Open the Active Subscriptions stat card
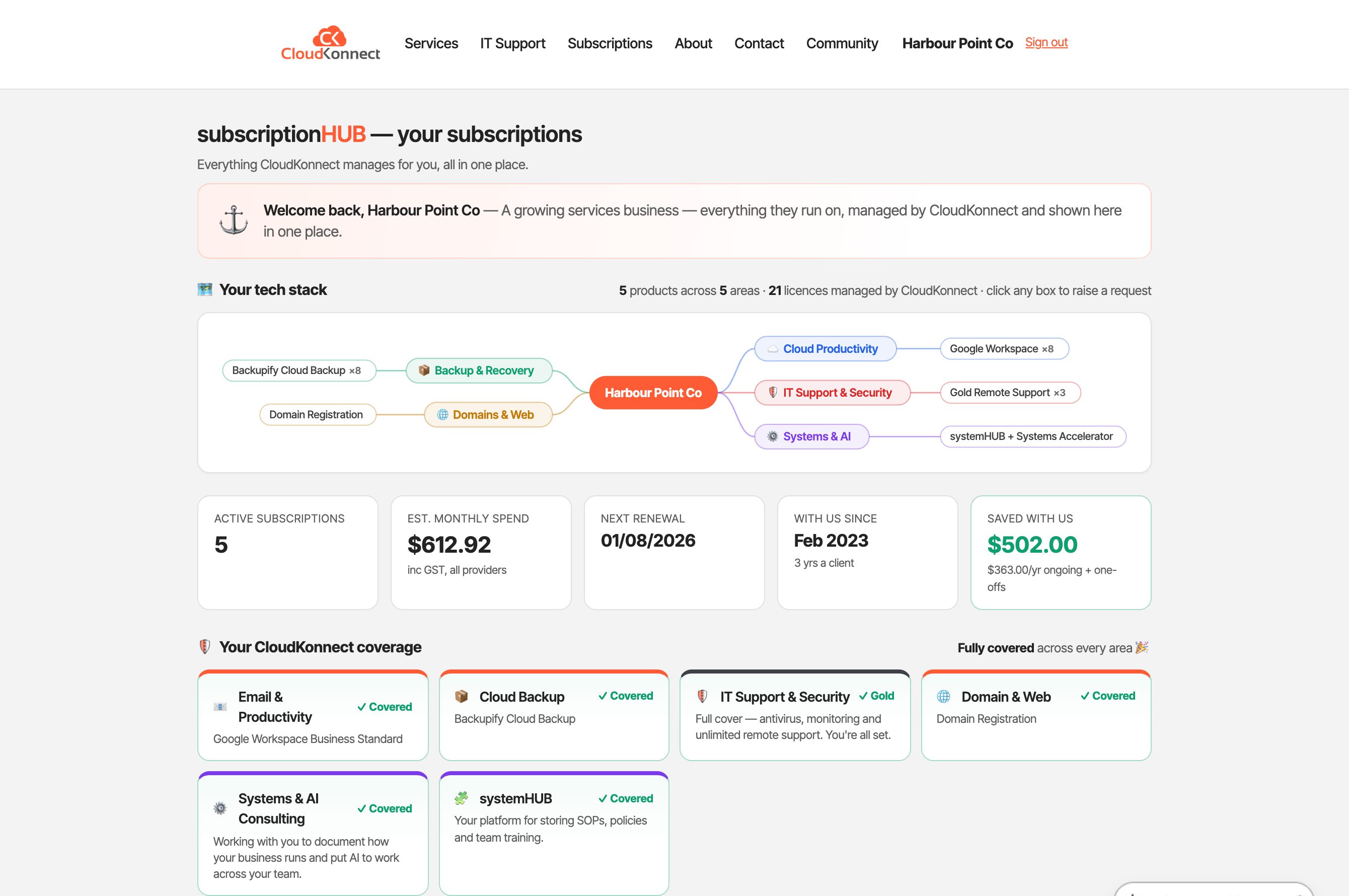This screenshot has width=1349, height=896. click(x=287, y=553)
